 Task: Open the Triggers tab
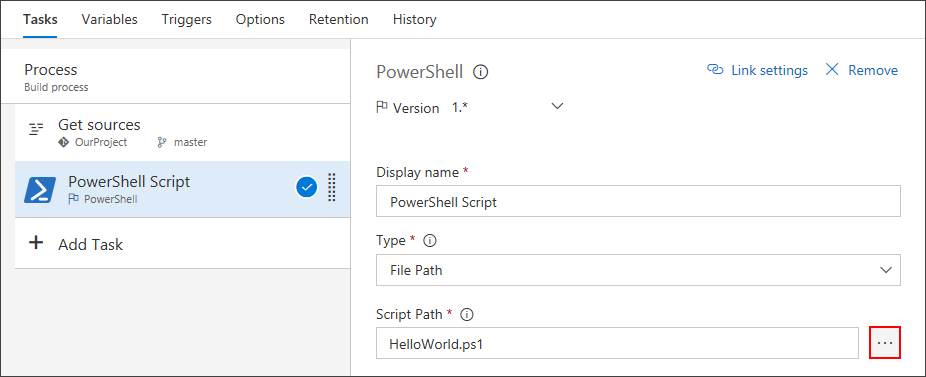[x=187, y=20]
